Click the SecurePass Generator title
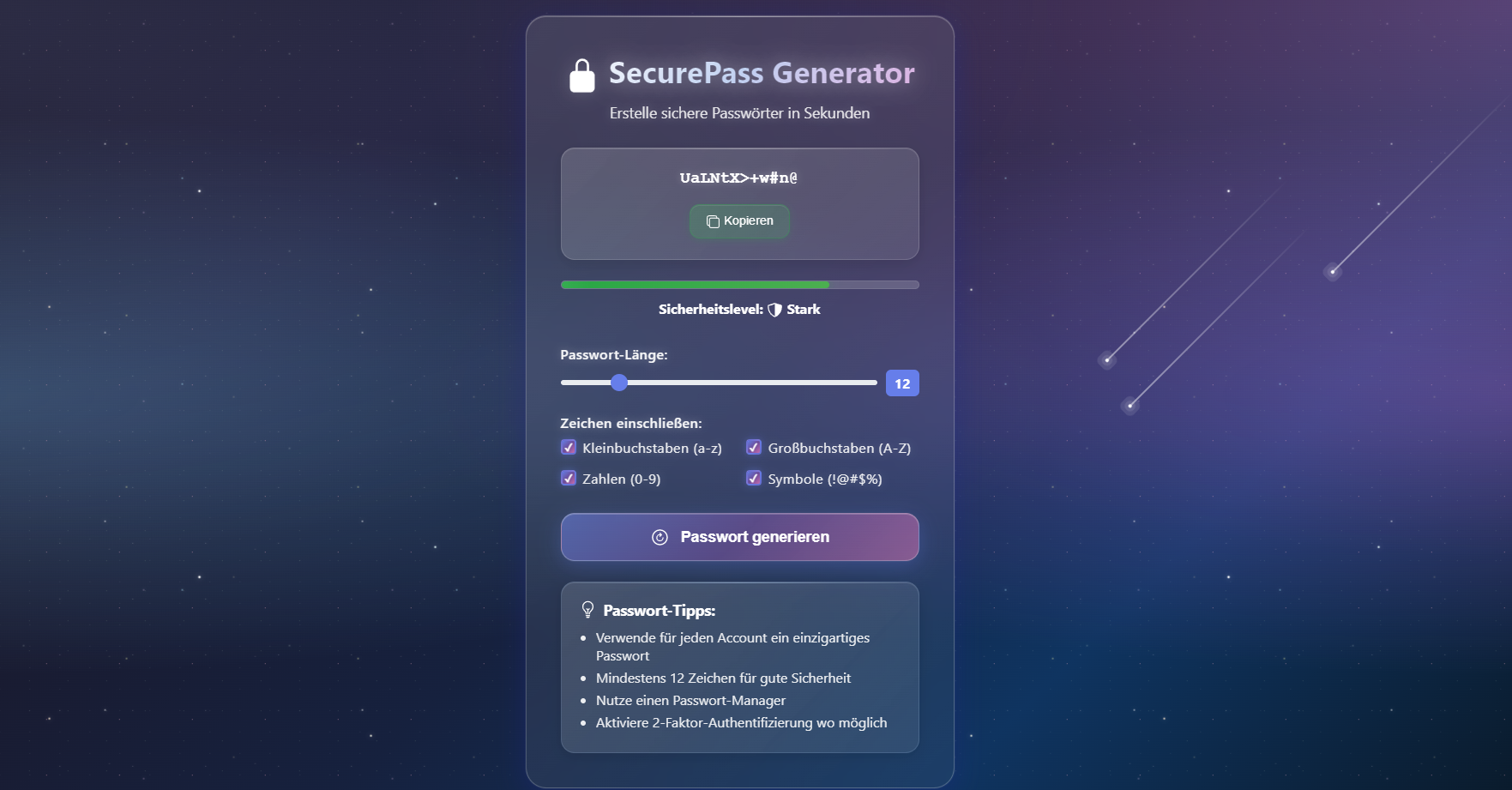The width and height of the screenshot is (1512, 790). click(762, 73)
